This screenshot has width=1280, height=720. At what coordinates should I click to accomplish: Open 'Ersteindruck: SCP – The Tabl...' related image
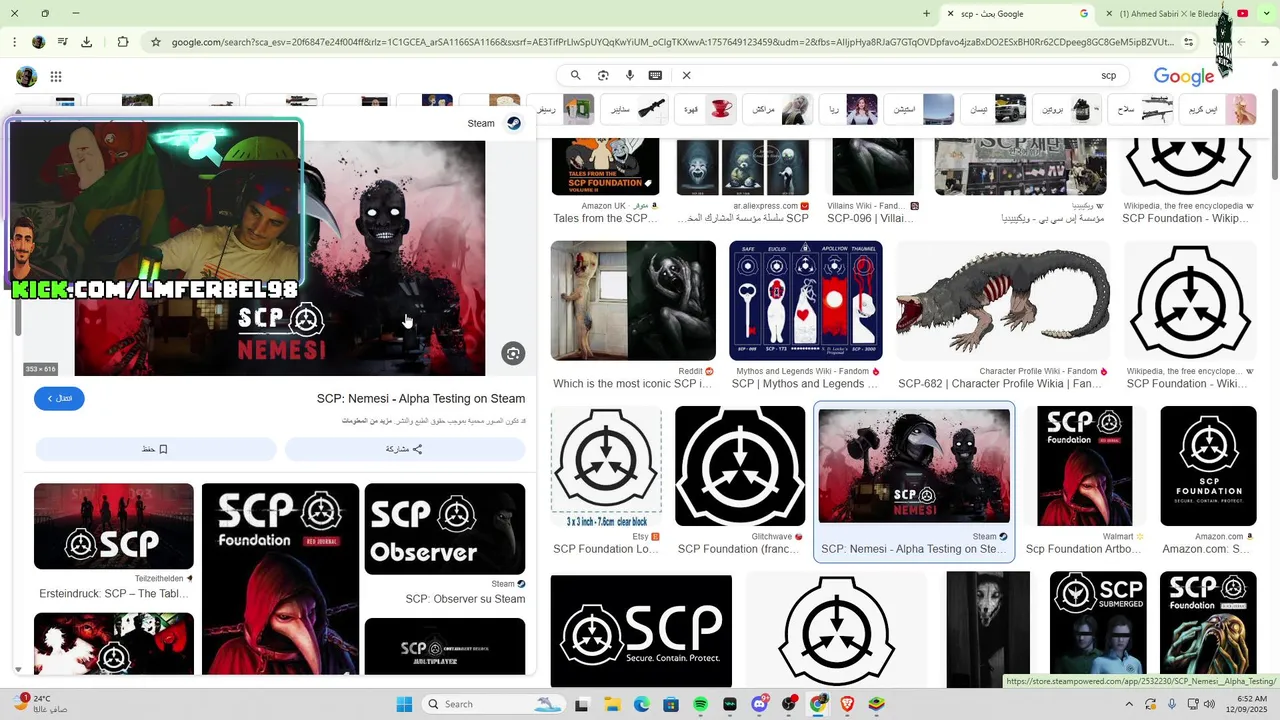(114, 526)
